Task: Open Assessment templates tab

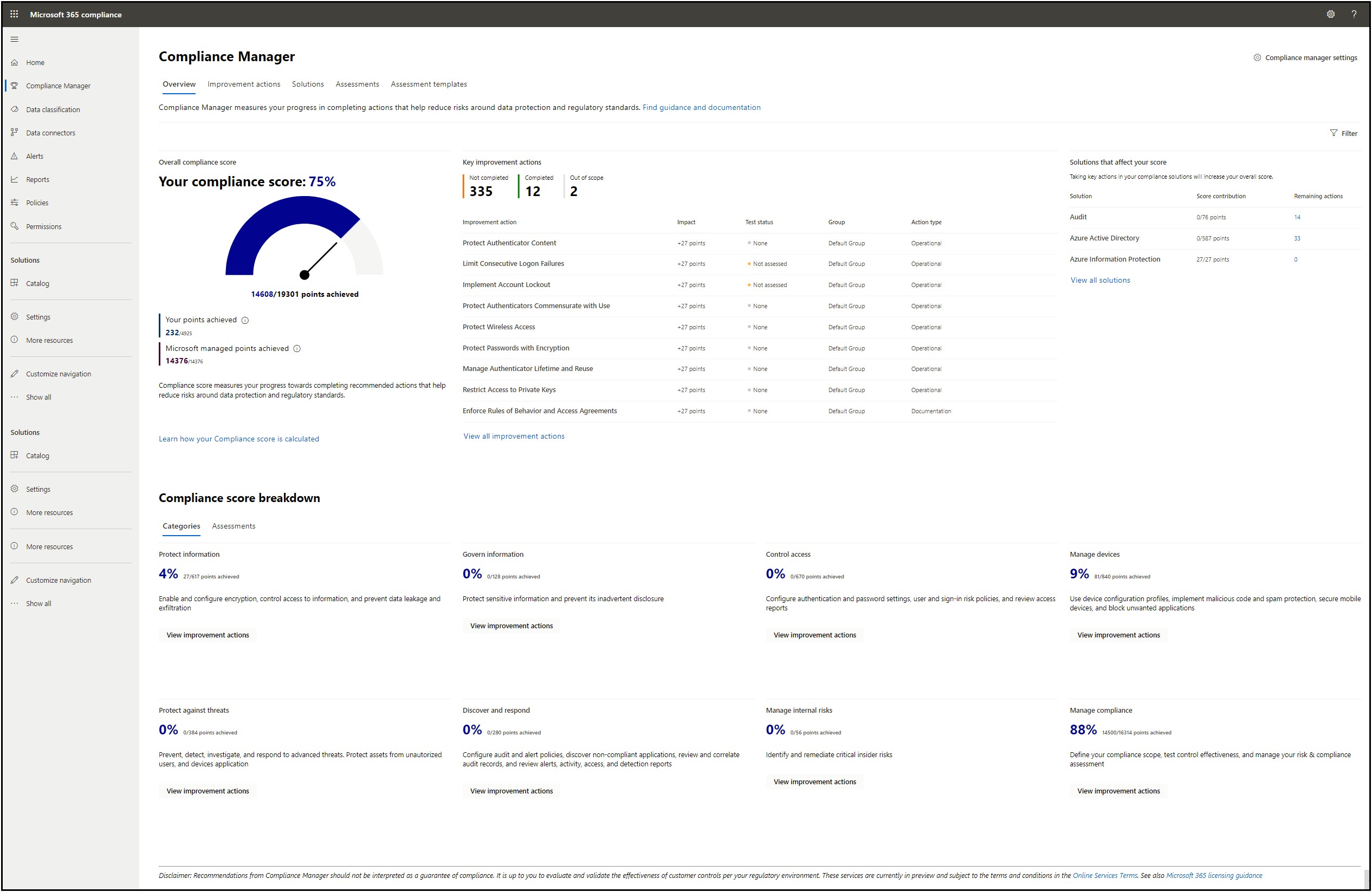Action: (429, 84)
